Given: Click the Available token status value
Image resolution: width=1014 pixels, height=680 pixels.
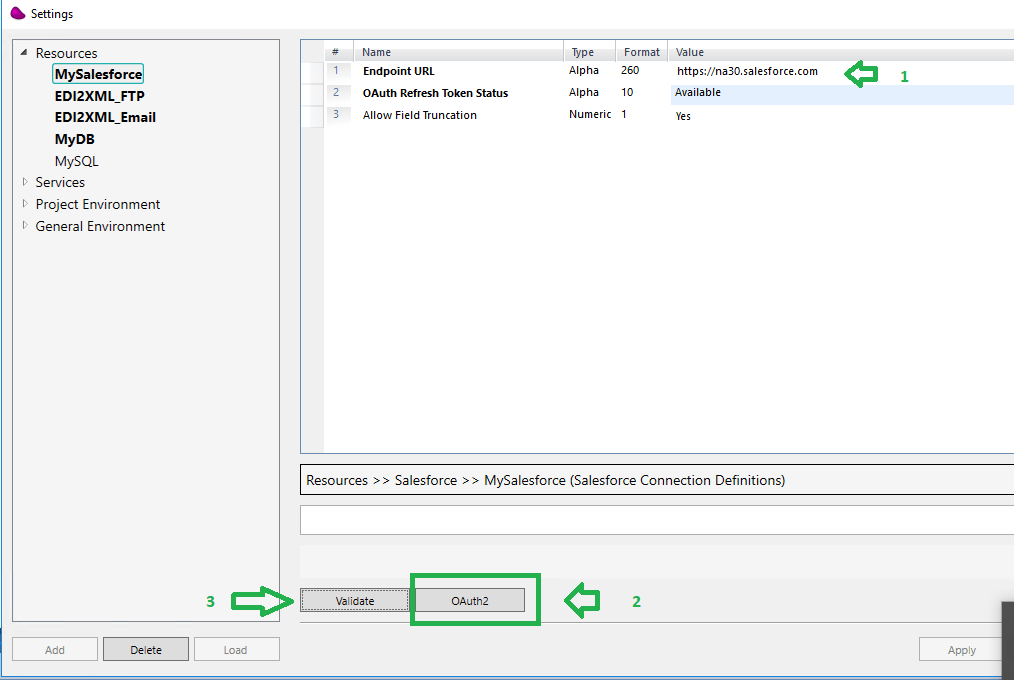Looking at the screenshot, I should tap(698, 92).
